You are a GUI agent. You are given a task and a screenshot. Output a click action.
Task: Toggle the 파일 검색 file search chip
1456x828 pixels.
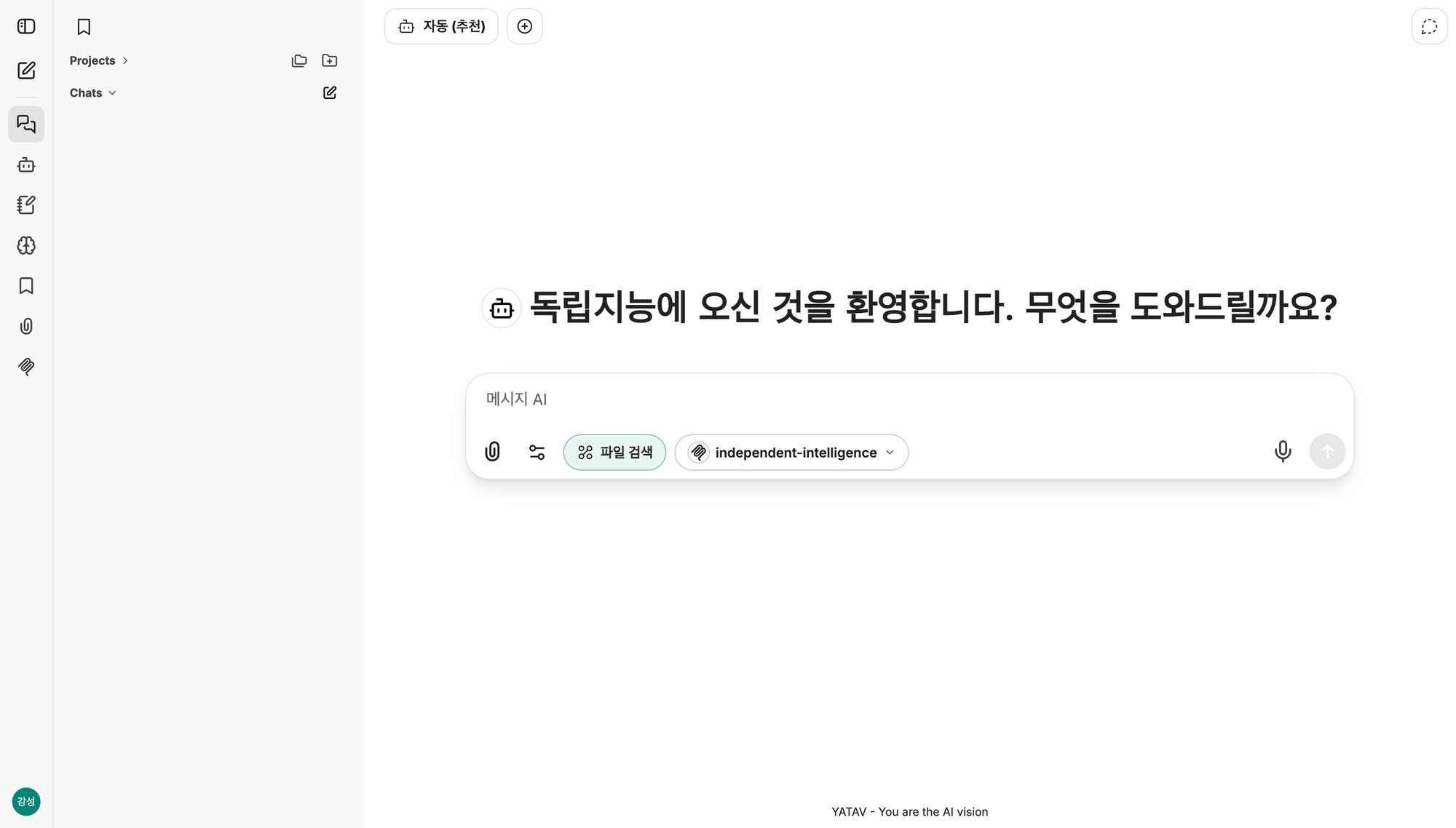[614, 453]
